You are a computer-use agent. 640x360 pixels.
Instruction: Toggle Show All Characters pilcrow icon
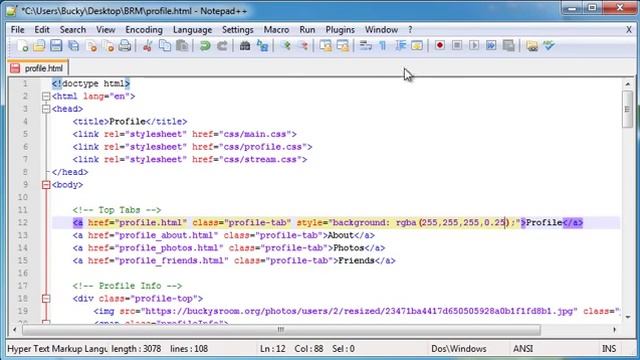coord(383,46)
